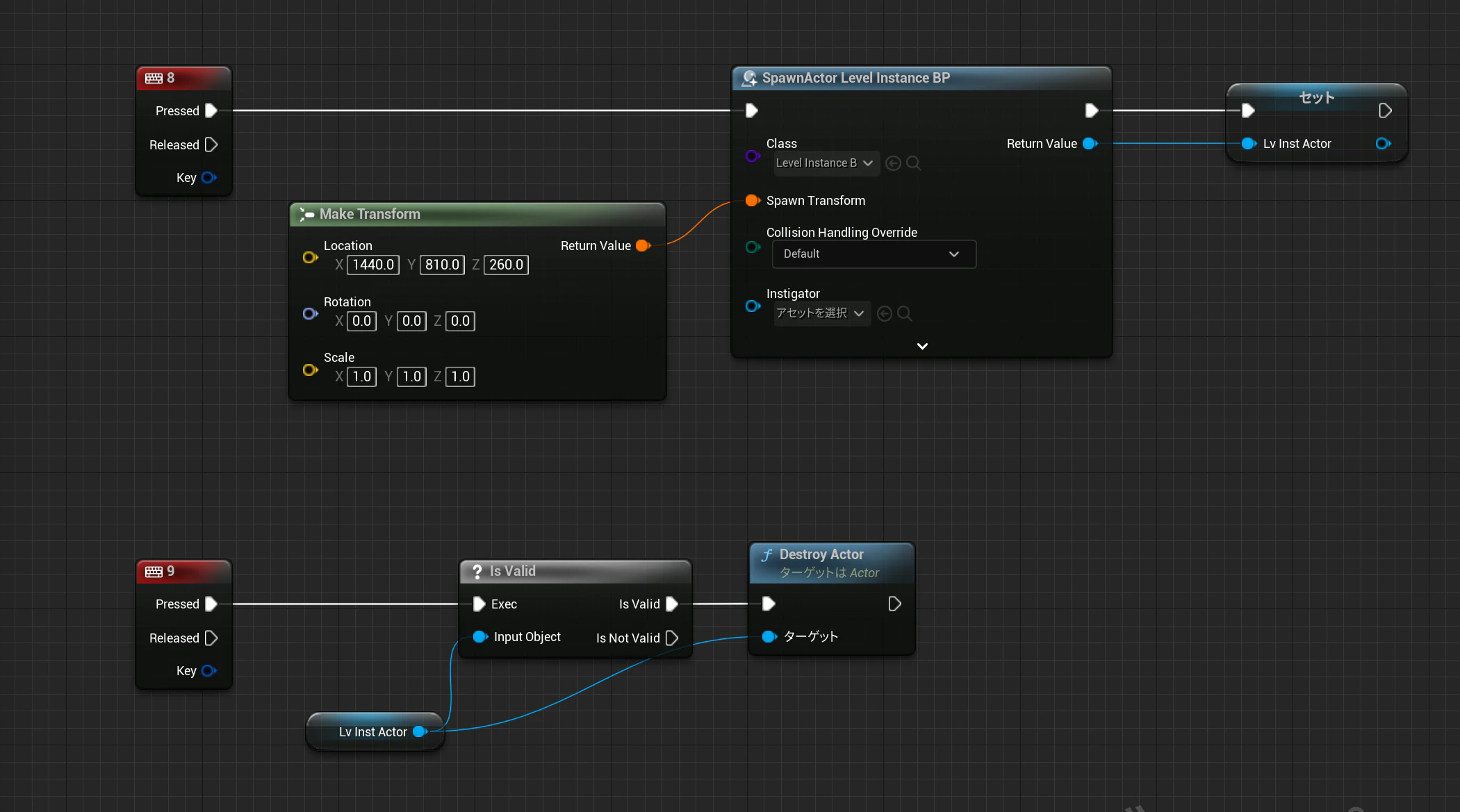Browse Instigator asset with magnifier icon
Screen dimensions: 1460x812
point(905,314)
